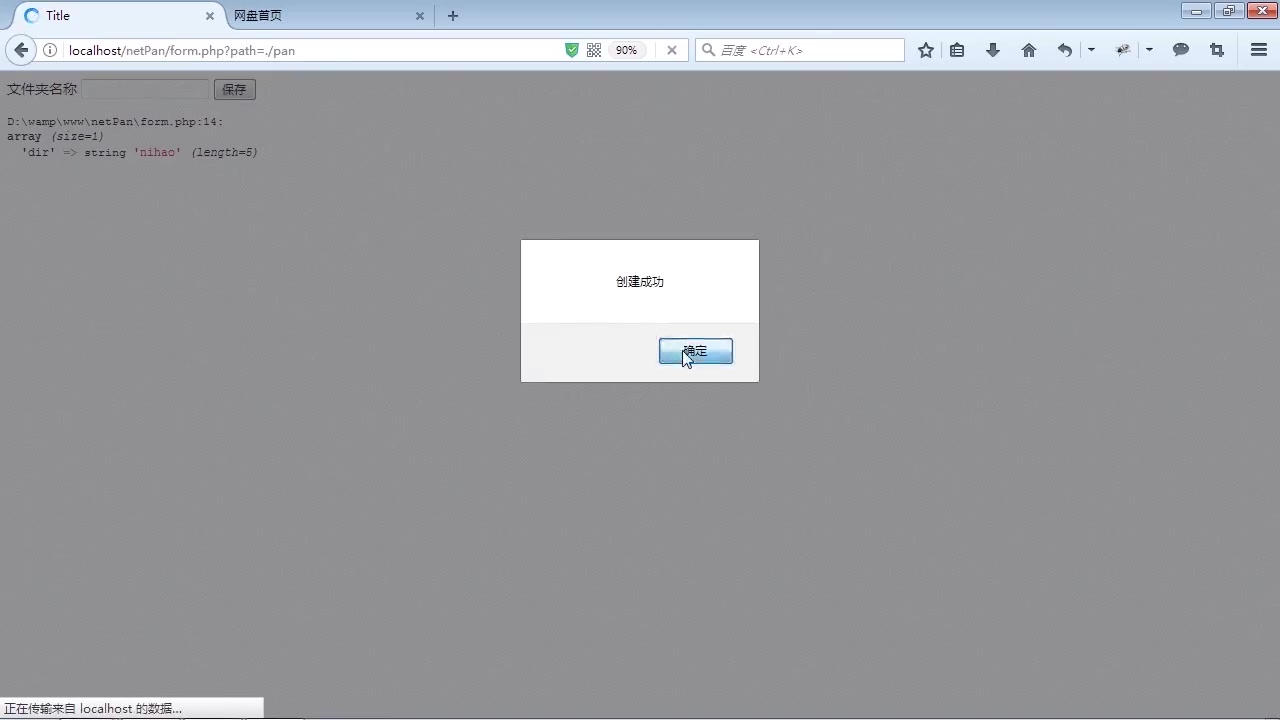Screen dimensions: 1280x720
Task: Close the Title tab
Action: 210,16
